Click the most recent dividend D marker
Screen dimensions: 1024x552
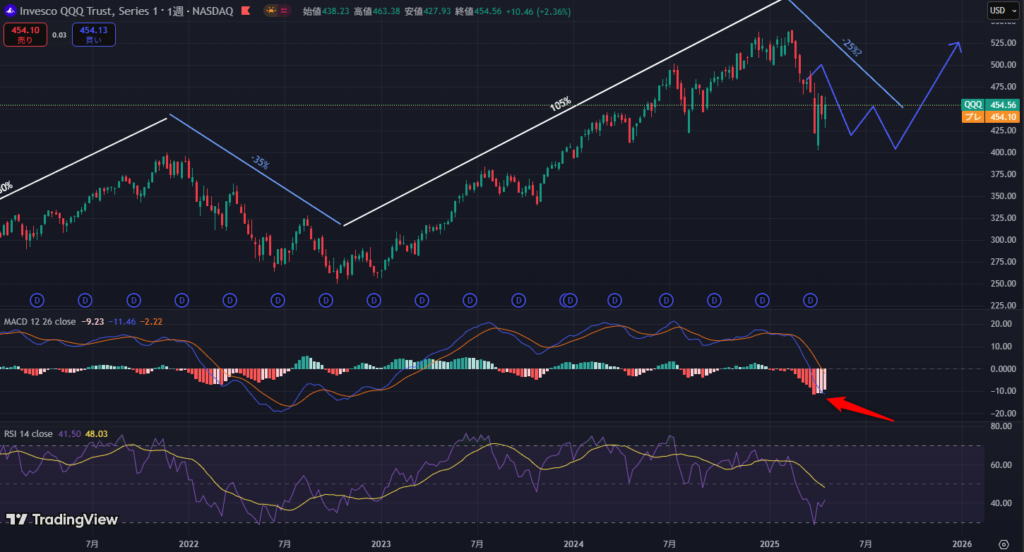[x=810, y=300]
